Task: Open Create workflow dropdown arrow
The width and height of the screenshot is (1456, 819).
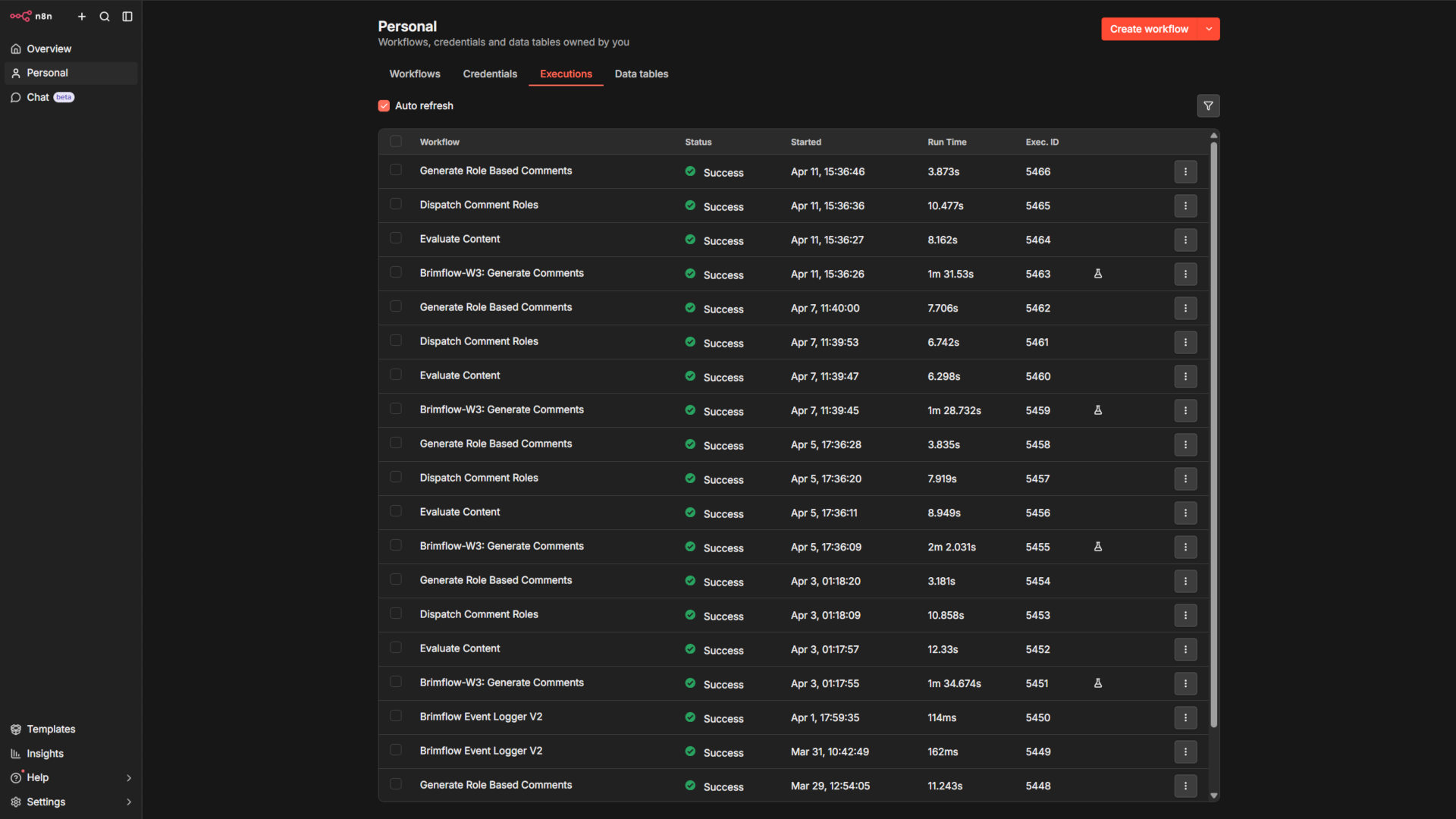Action: (x=1209, y=29)
